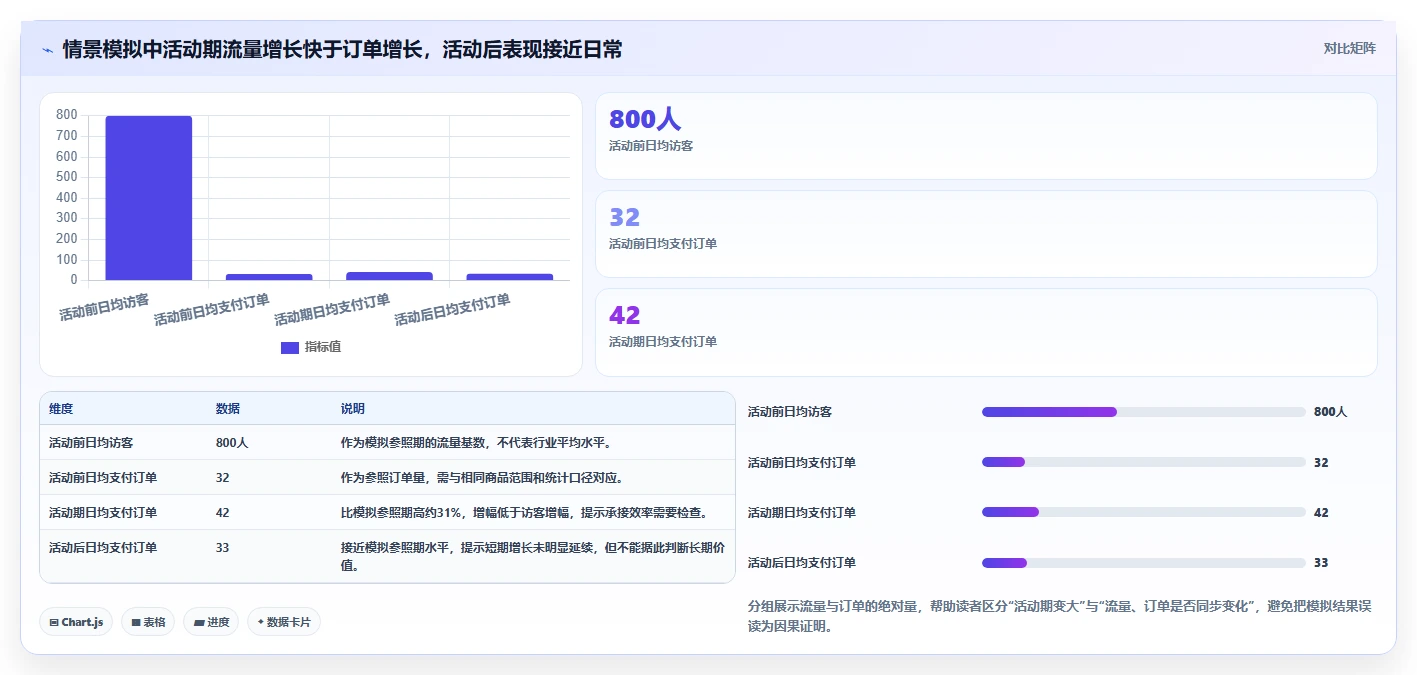Click the tall 活动前日均访客 bar in the chart
The height and width of the screenshot is (675, 1417).
(149, 198)
